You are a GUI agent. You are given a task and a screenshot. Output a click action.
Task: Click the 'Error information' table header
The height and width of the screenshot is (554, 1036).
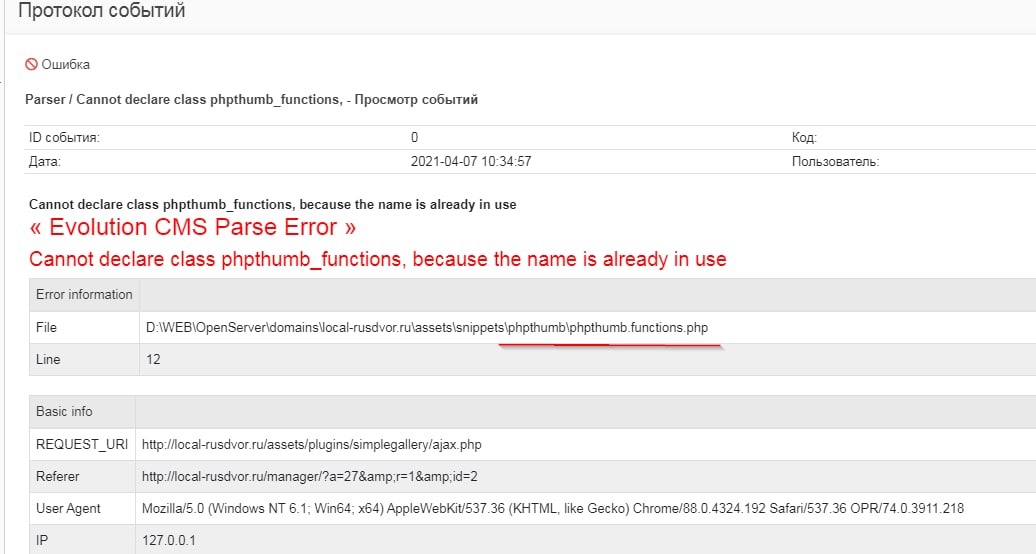point(84,295)
